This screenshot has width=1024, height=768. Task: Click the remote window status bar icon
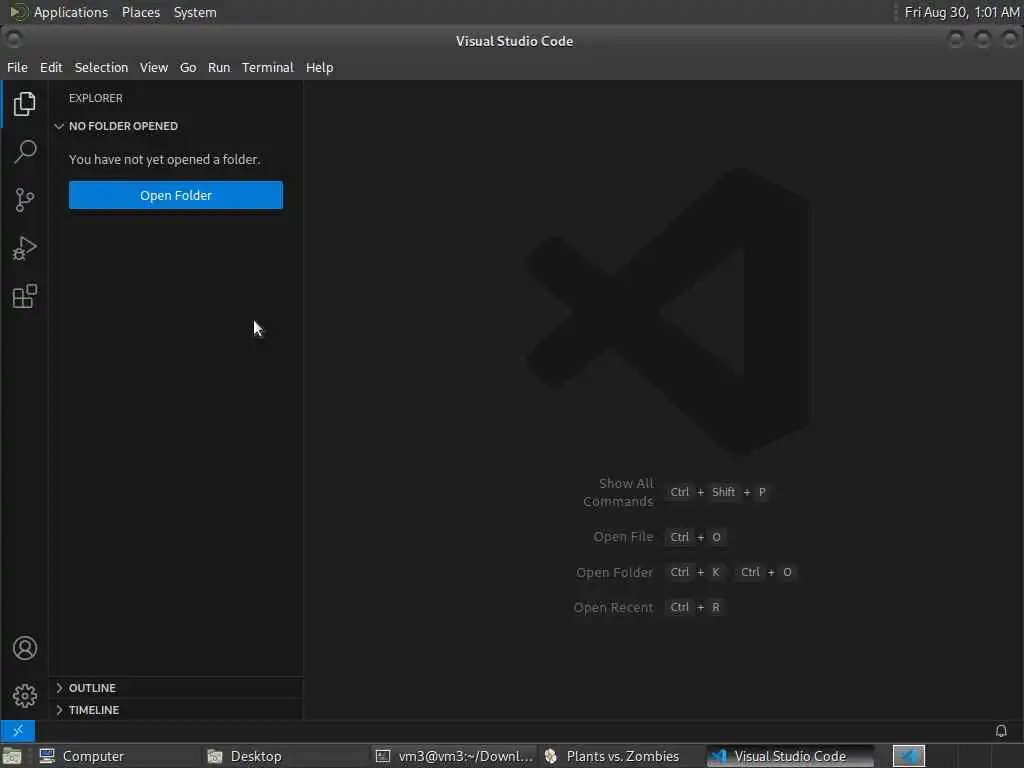[18, 730]
